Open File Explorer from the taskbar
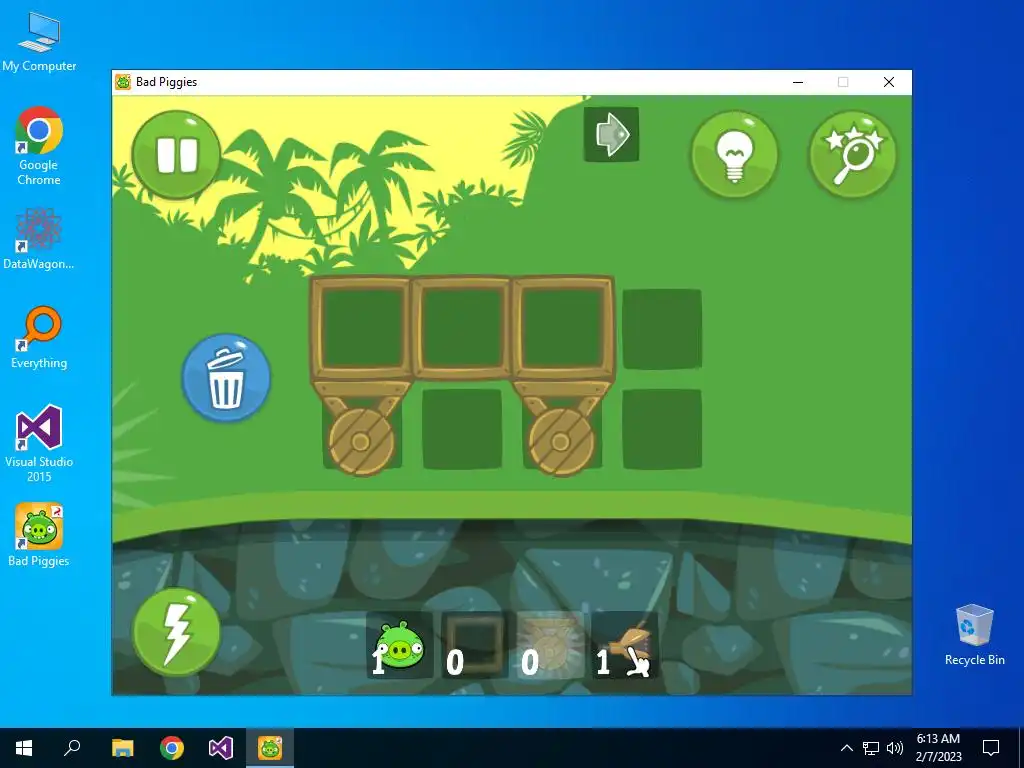Screen dimensions: 1024x768 tap(123, 748)
